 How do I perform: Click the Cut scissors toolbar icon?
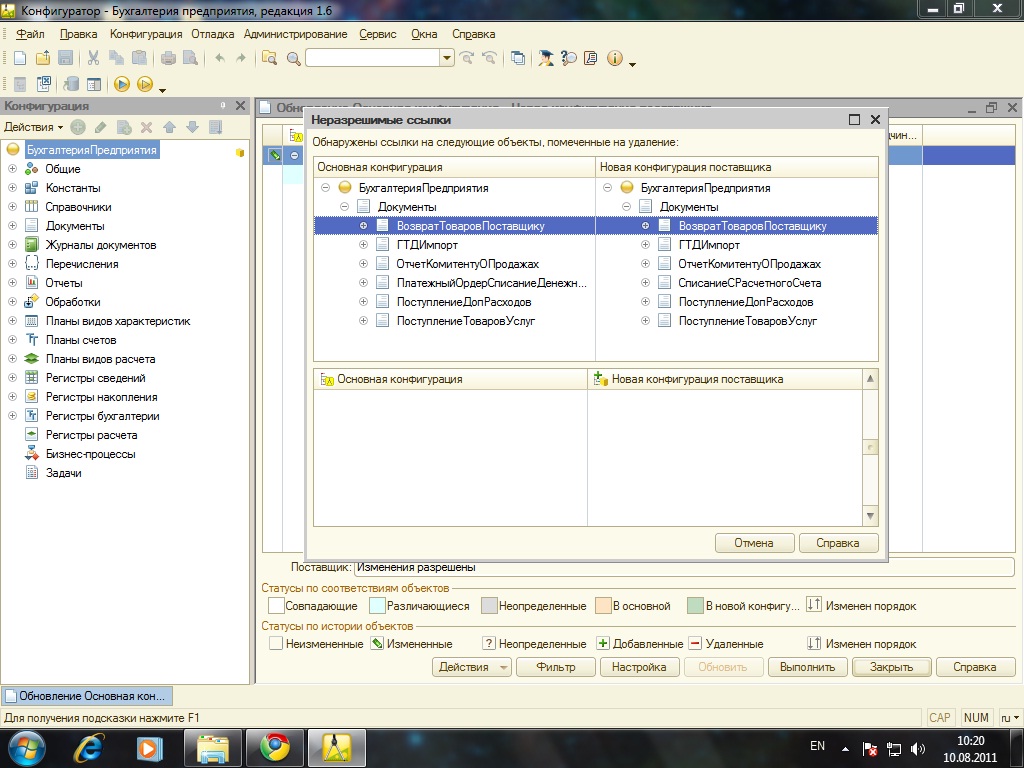click(93, 58)
